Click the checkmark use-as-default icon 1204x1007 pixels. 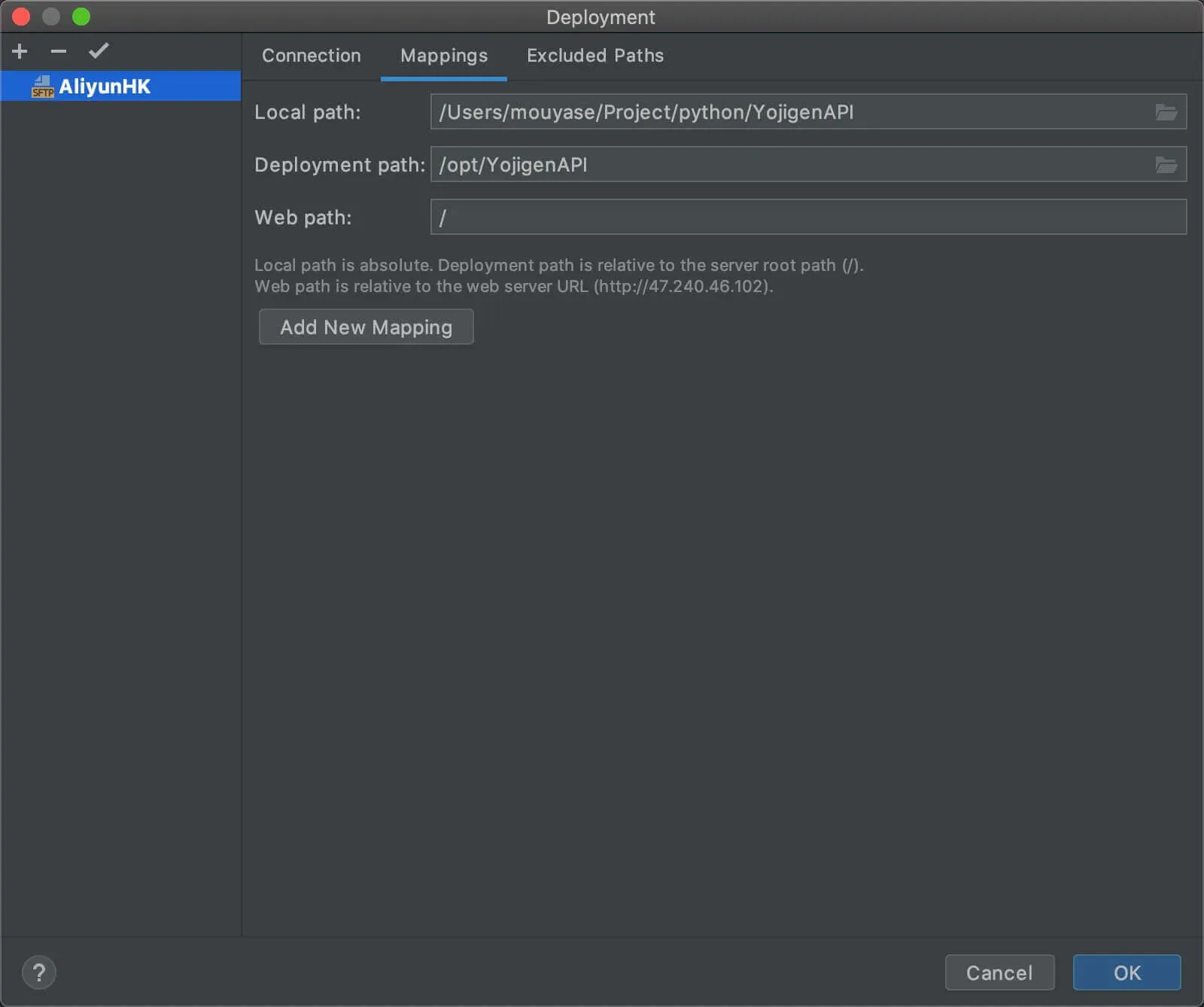pyautogui.click(x=99, y=51)
